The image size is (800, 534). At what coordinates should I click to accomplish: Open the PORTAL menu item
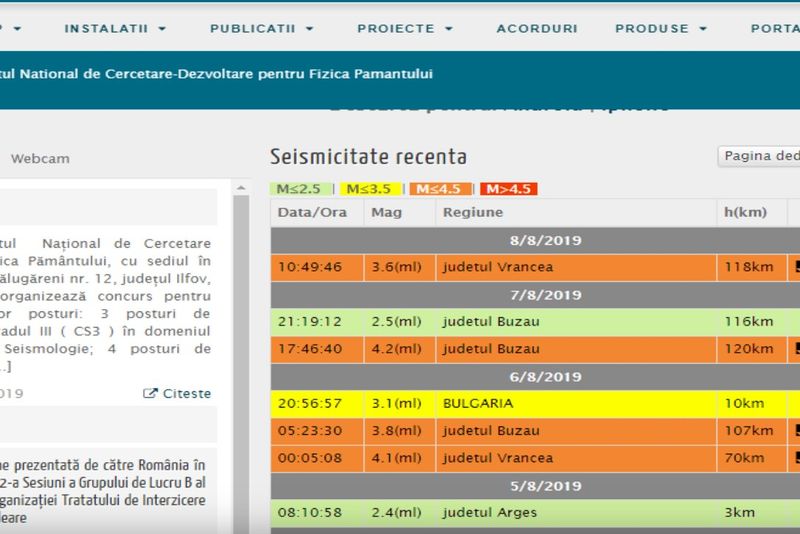pyautogui.click(x=775, y=28)
